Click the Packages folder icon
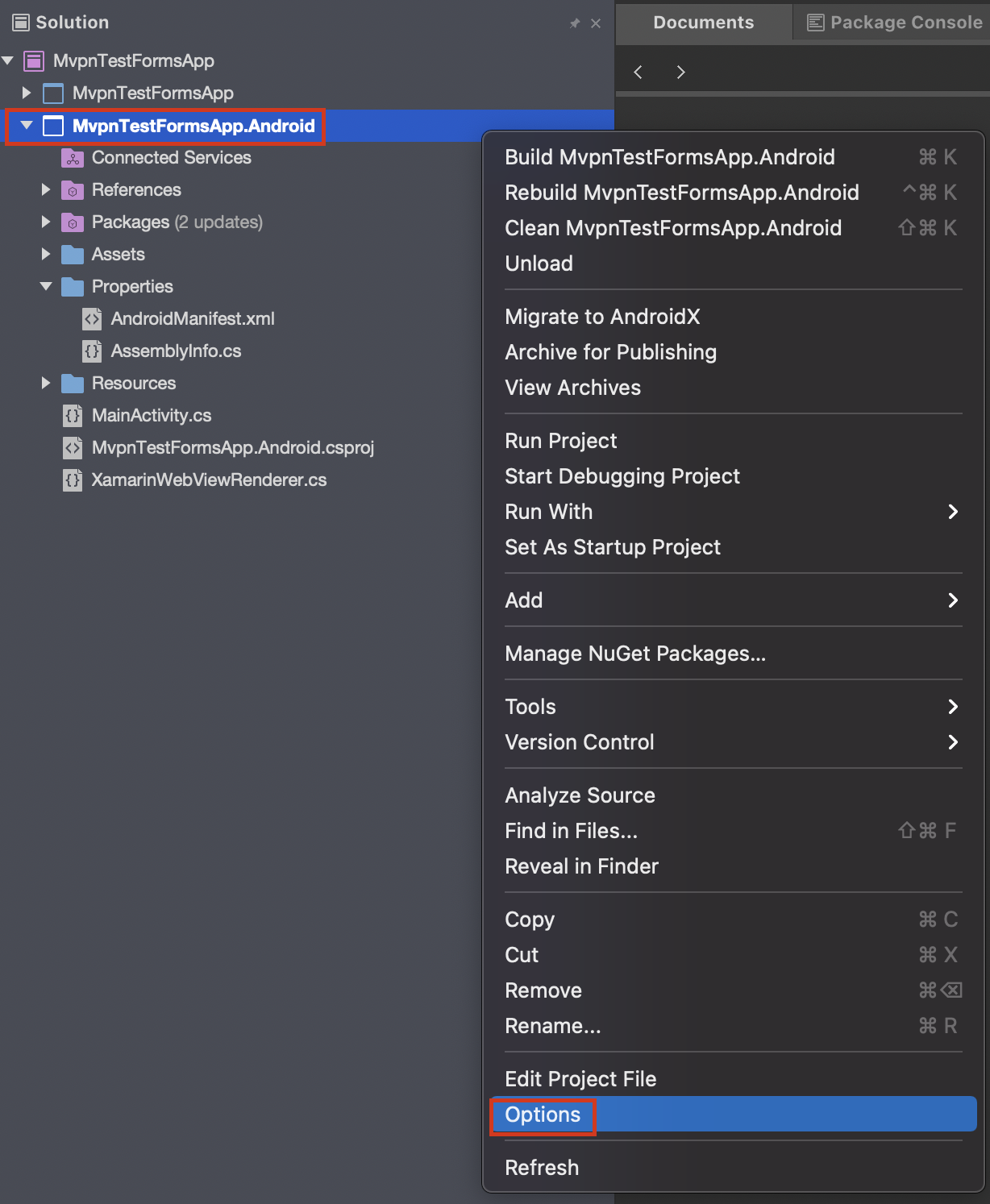 [73, 222]
